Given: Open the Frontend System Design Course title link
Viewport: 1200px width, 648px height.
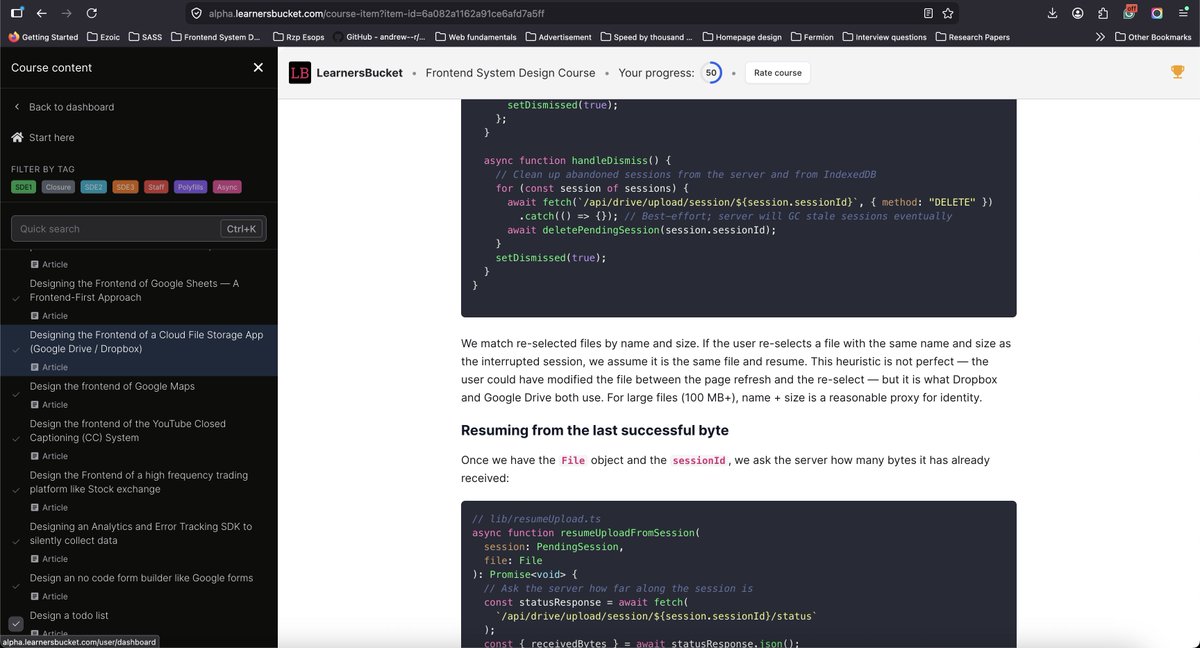Looking at the screenshot, I should 510,73.
